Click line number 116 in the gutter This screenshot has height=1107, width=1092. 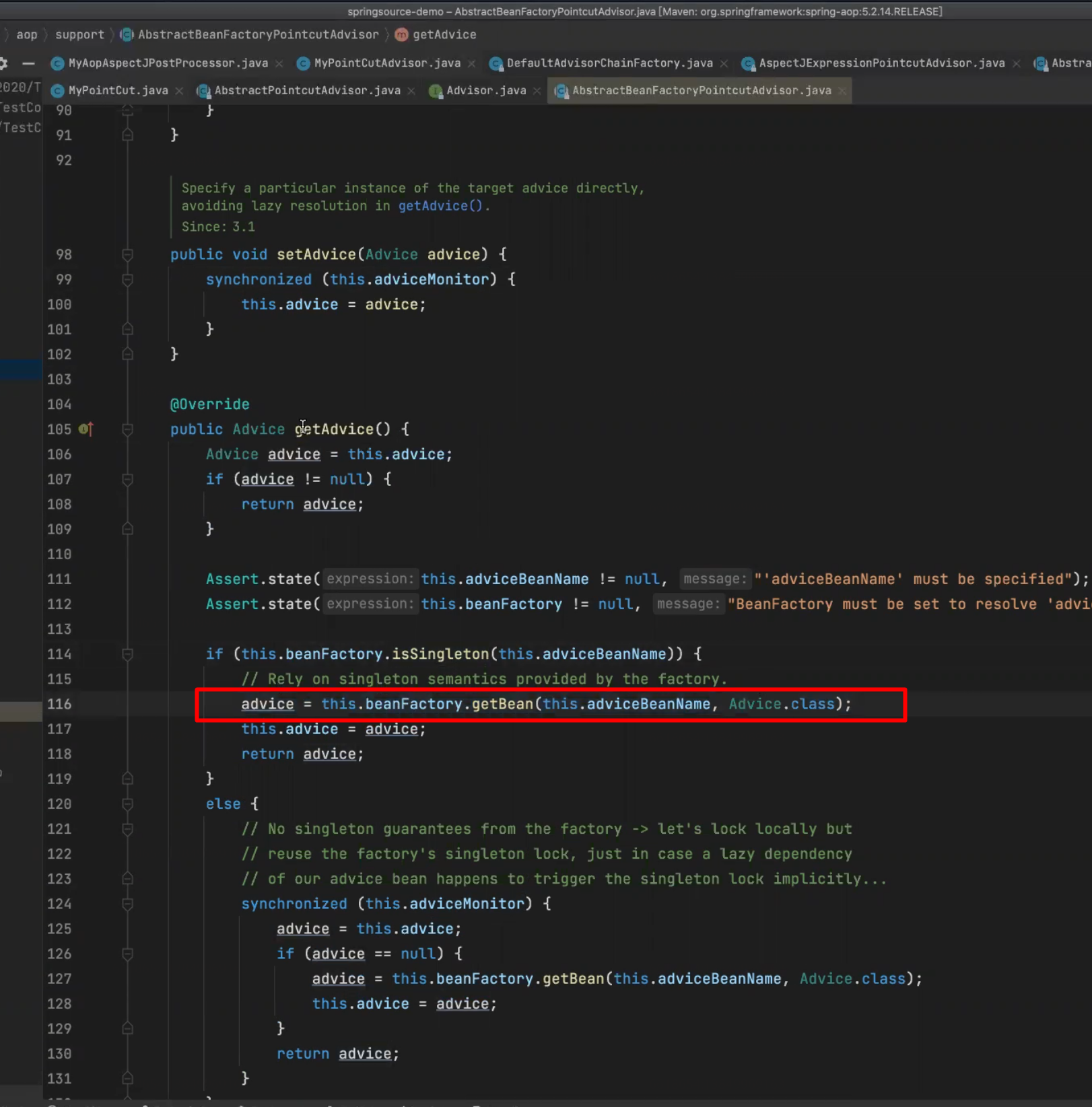coord(59,704)
